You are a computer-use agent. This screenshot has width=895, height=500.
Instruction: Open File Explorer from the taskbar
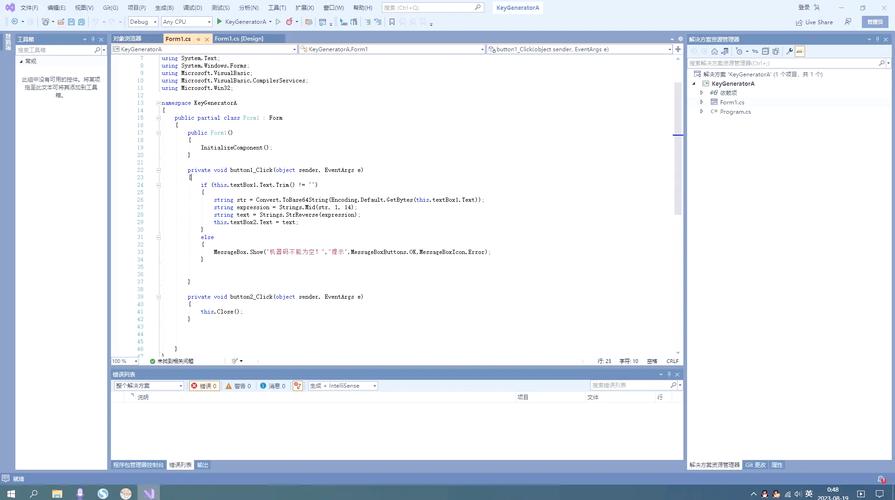click(x=57, y=493)
